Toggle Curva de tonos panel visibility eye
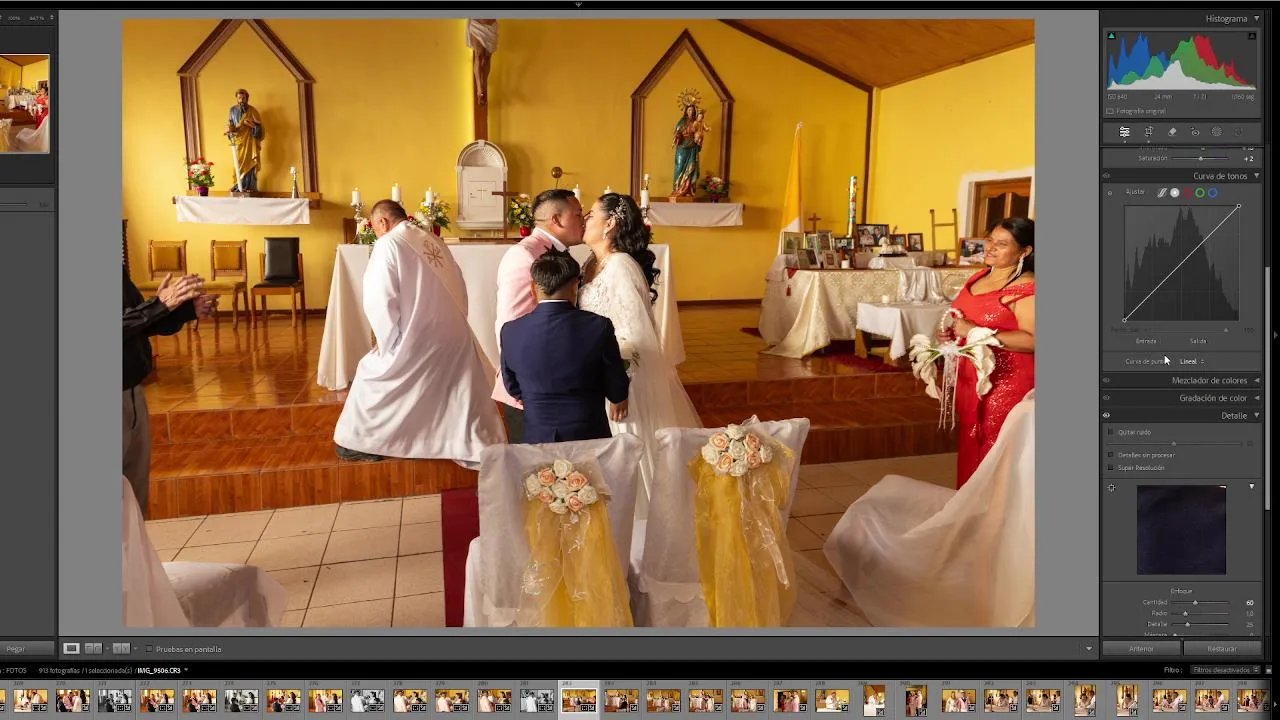 pos(1106,176)
